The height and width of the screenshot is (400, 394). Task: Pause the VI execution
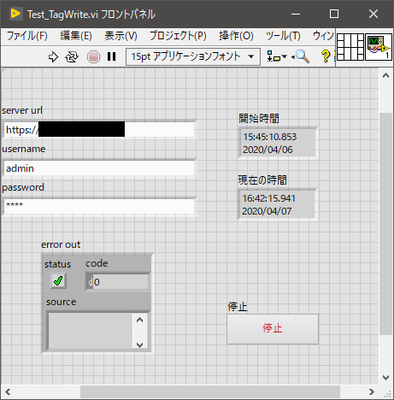[112, 57]
